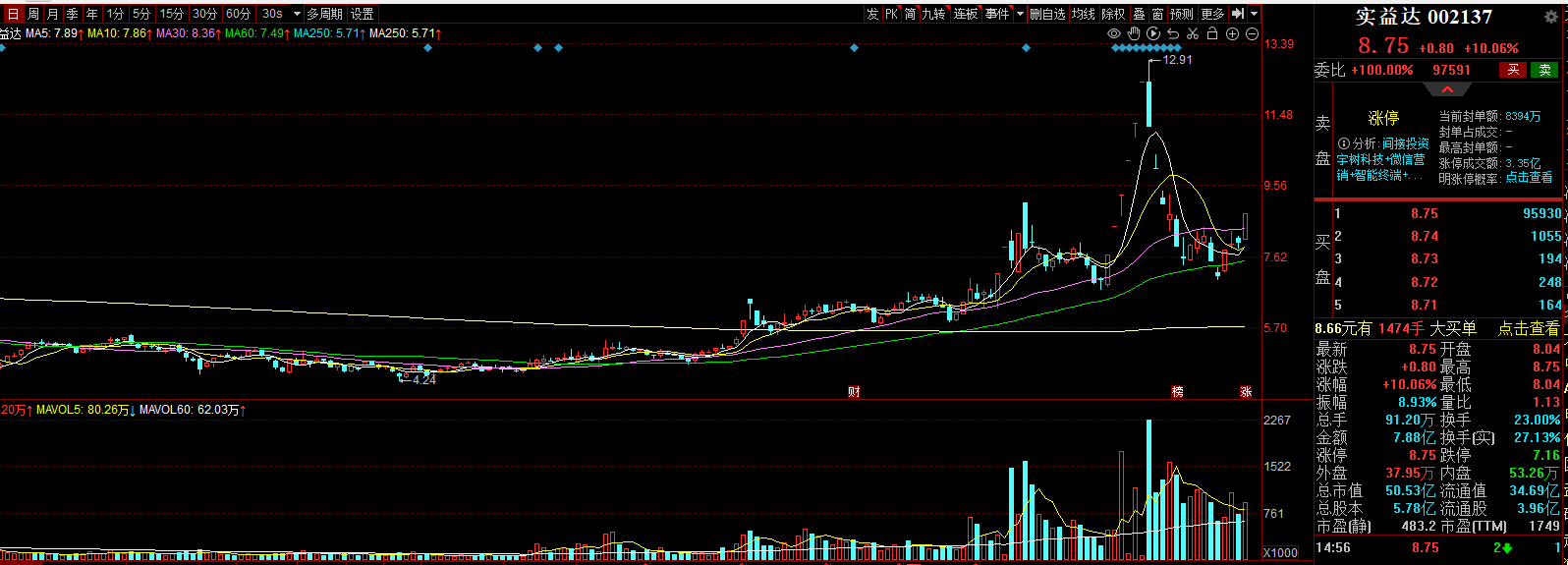Click the red 买 buy button
1568x565 pixels.
click(1513, 70)
